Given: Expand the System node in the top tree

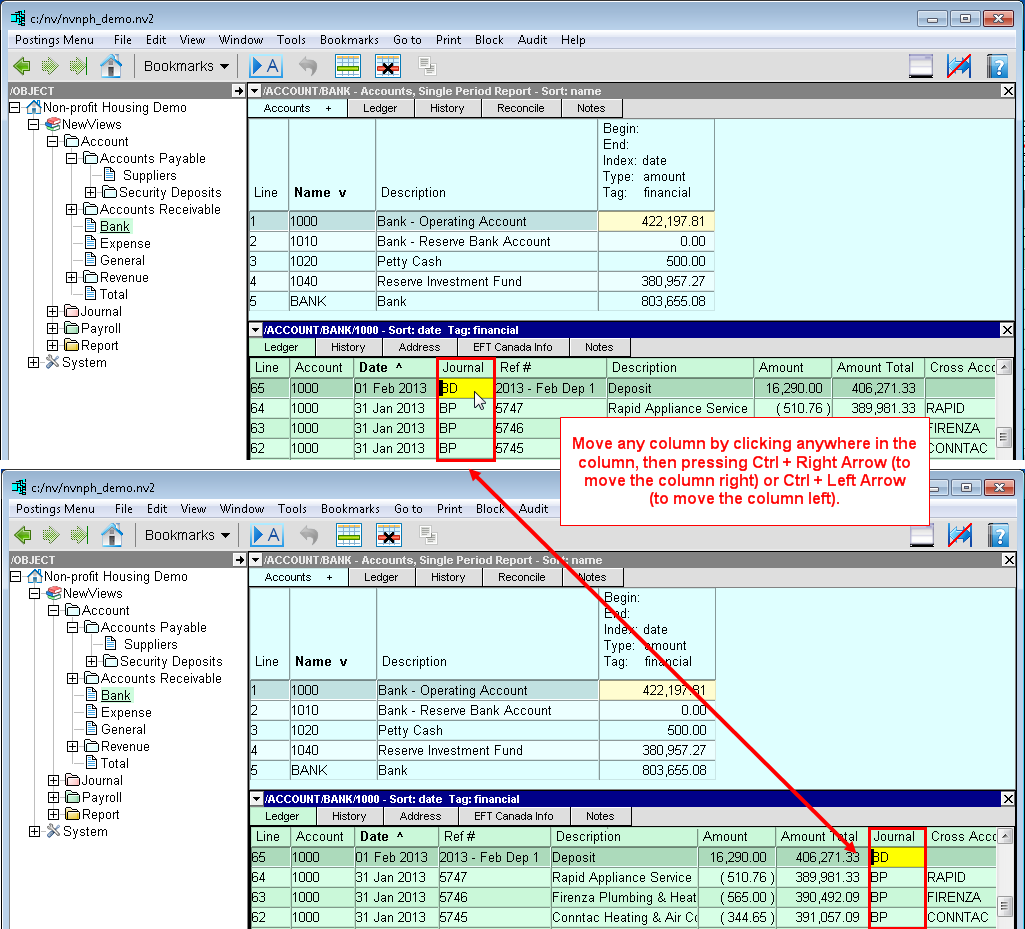Looking at the screenshot, I should pos(33,363).
